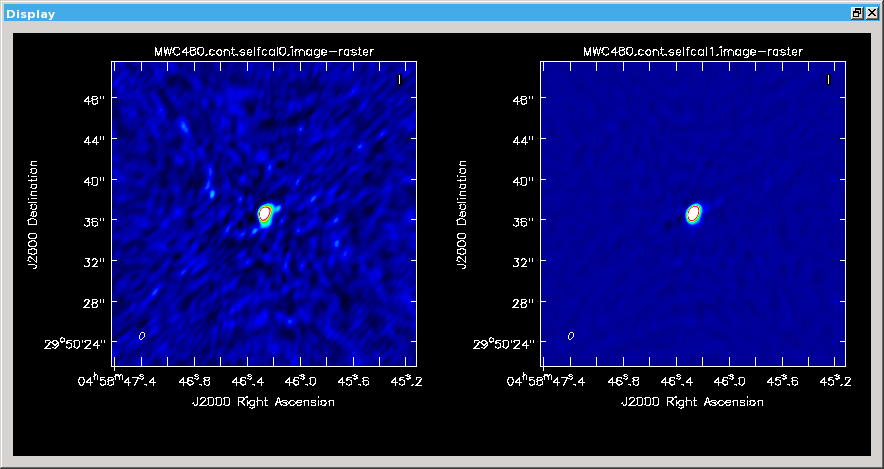The width and height of the screenshot is (884, 469).
Task: Select the MWC480.cont.selfcal0.image-raster title
Action: [x=264, y=51]
